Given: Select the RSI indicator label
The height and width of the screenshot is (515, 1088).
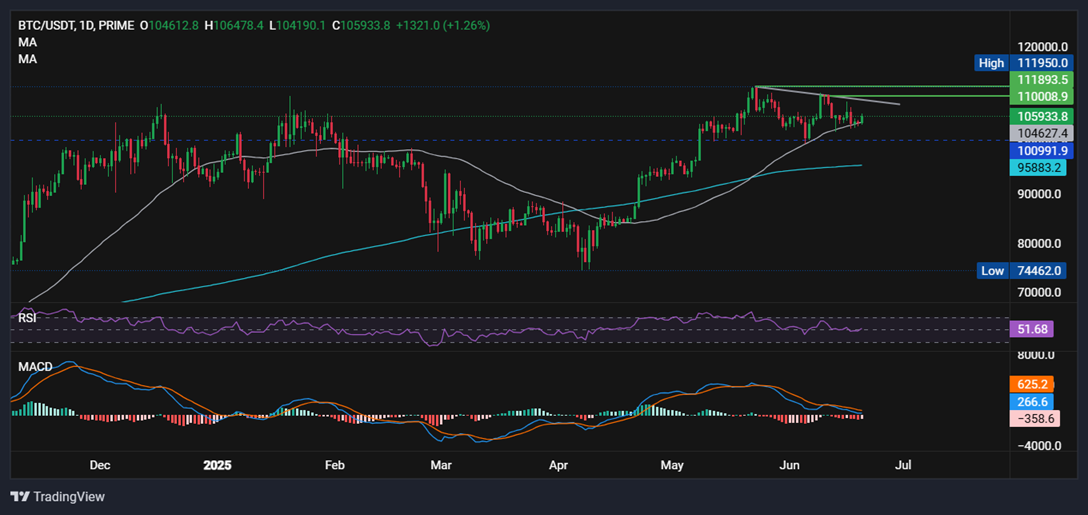Looking at the screenshot, I should click(x=28, y=318).
